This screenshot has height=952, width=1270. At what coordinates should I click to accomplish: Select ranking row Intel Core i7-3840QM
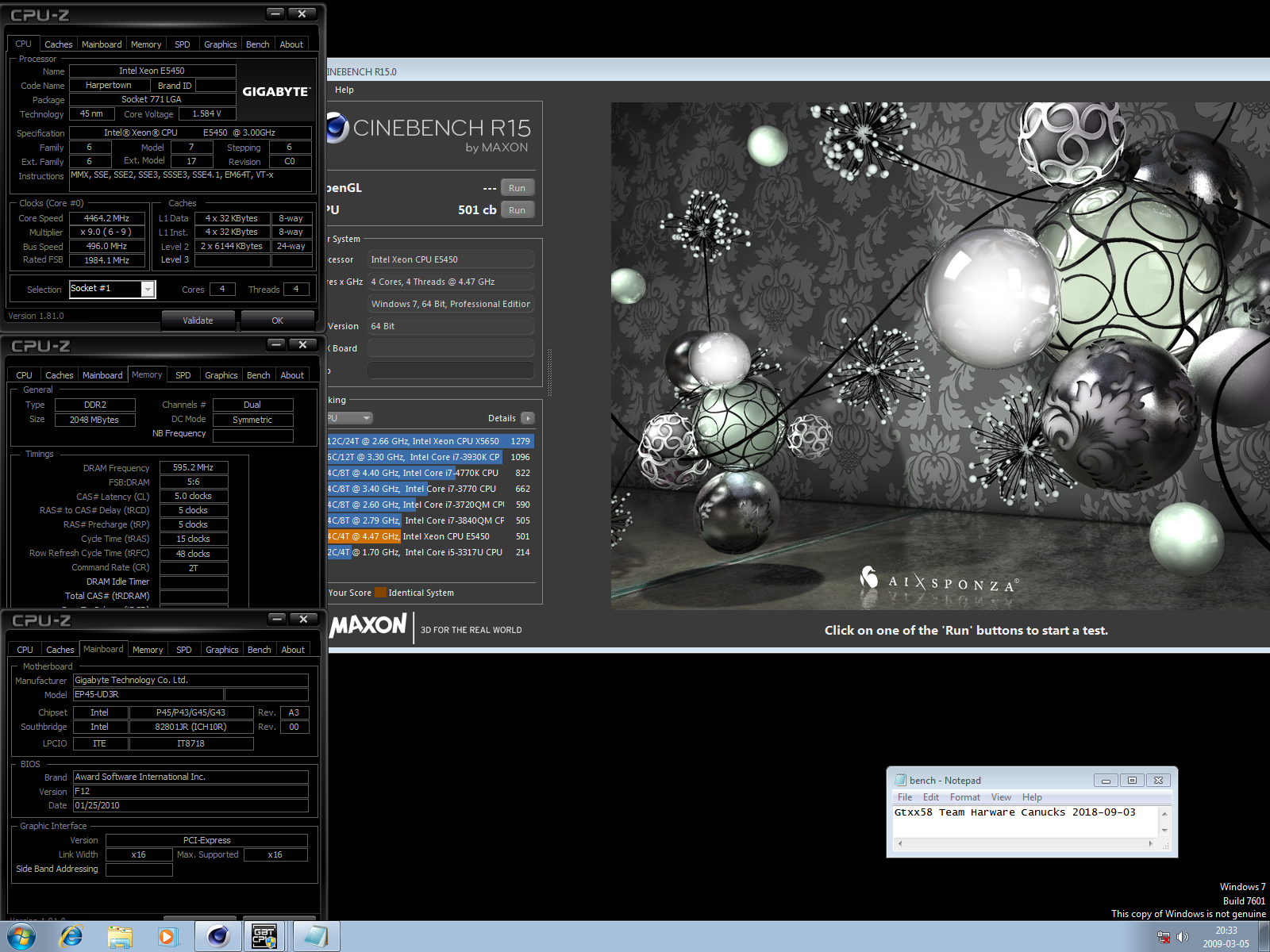tap(430, 520)
